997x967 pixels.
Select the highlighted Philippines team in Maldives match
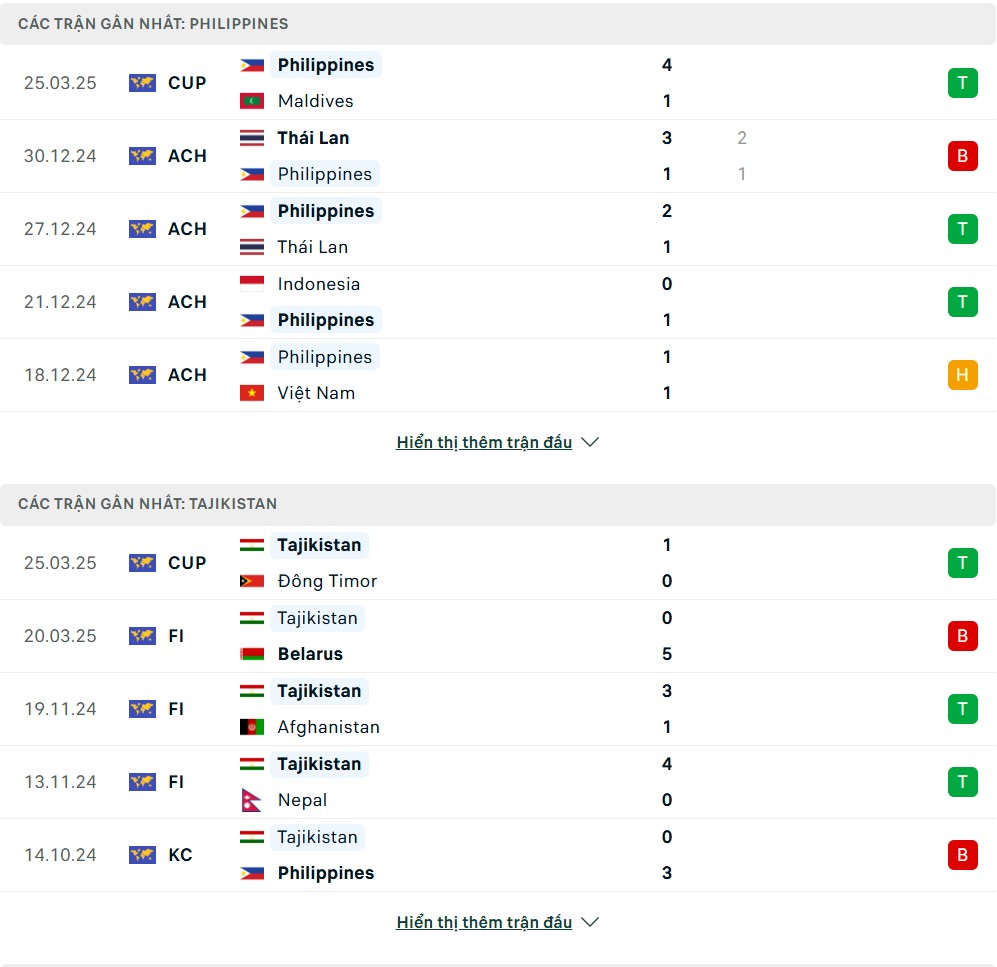click(x=326, y=65)
